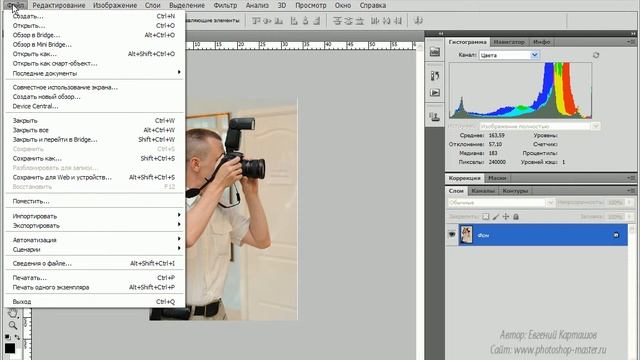
Task: Hide the Фон layer with eye icon
Action: [x=452, y=235]
